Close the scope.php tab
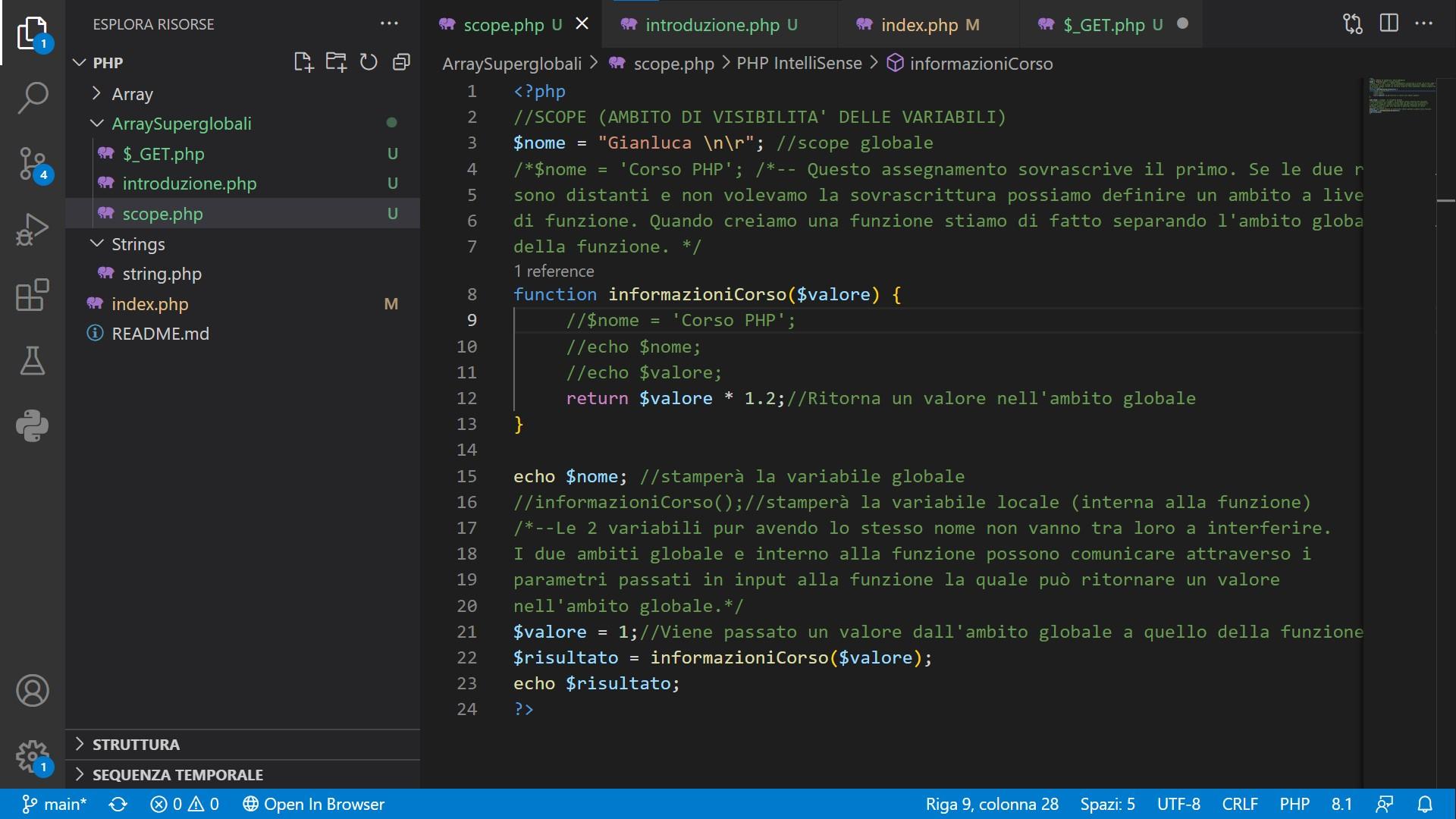Viewport: 1456px width, 819px height. pos(582,24)
